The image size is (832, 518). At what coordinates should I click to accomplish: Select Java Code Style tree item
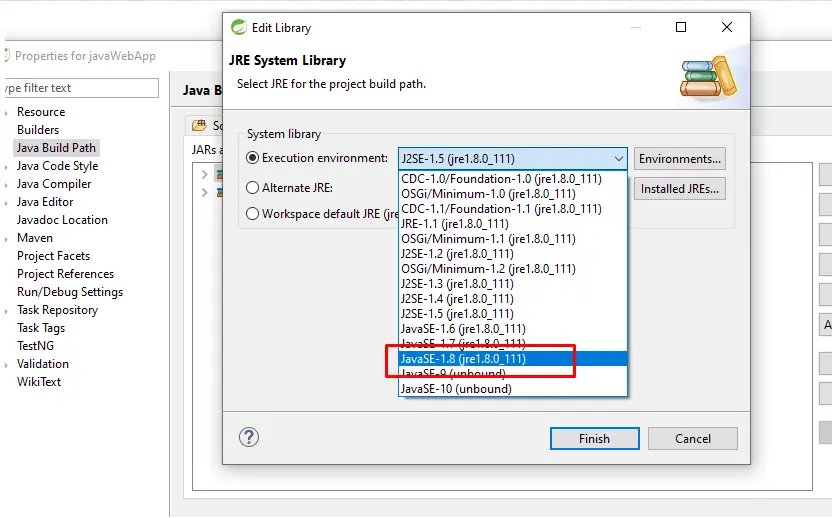pyautogui.click(x=57, y=166)
